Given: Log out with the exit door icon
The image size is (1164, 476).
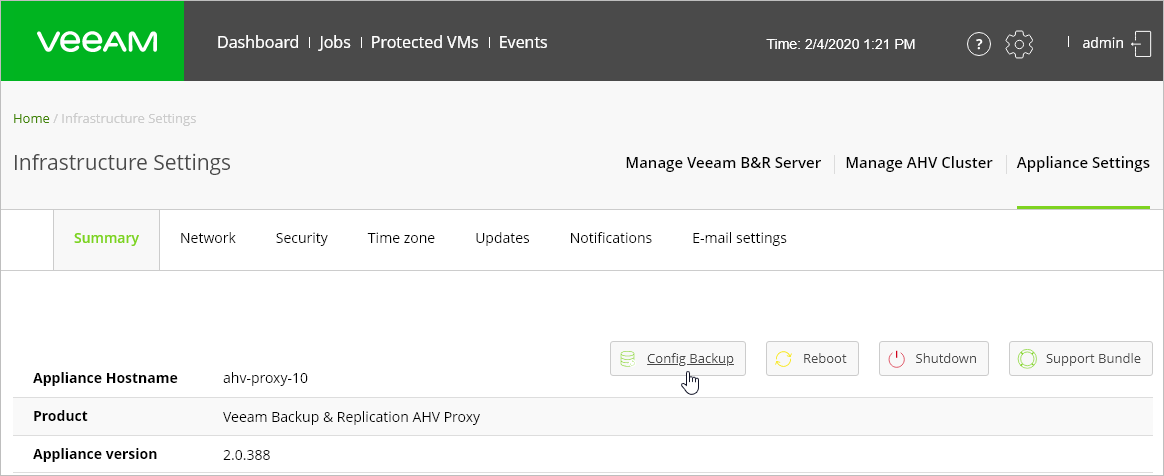Looking at the screenshot, I should (x=1141, y=44).
